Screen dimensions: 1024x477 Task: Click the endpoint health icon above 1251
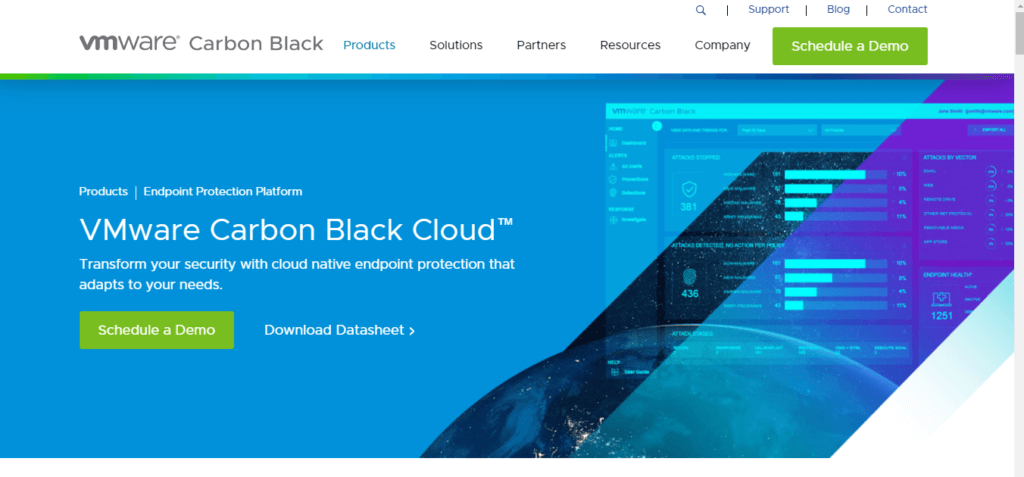point(941,299)
